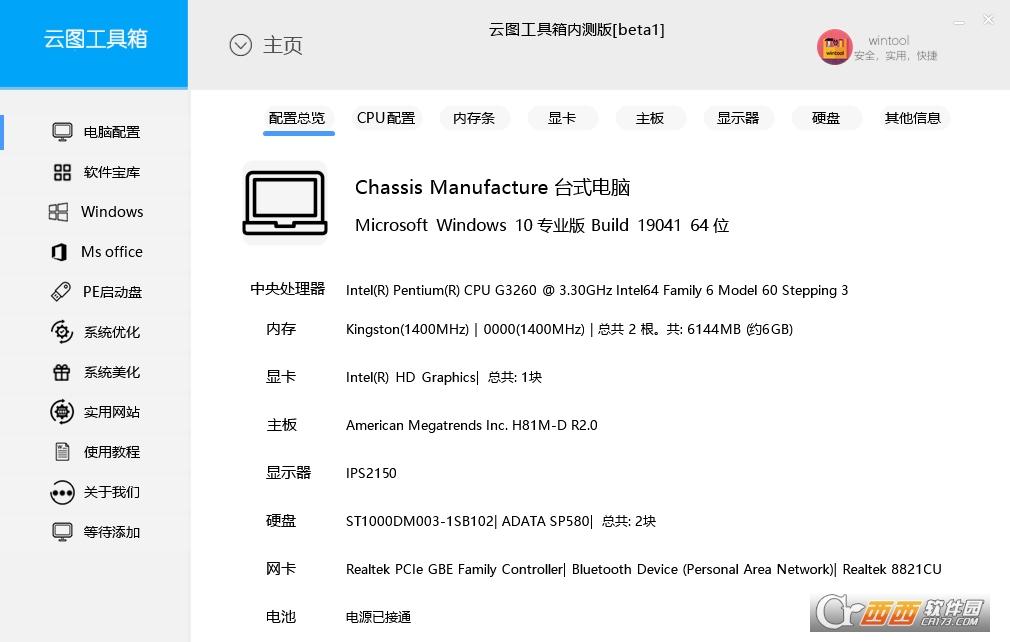Switch to the 硬盘 tab
This screenshot has width=1010, height=642.
pyautogui.click(x=826, y=118)
